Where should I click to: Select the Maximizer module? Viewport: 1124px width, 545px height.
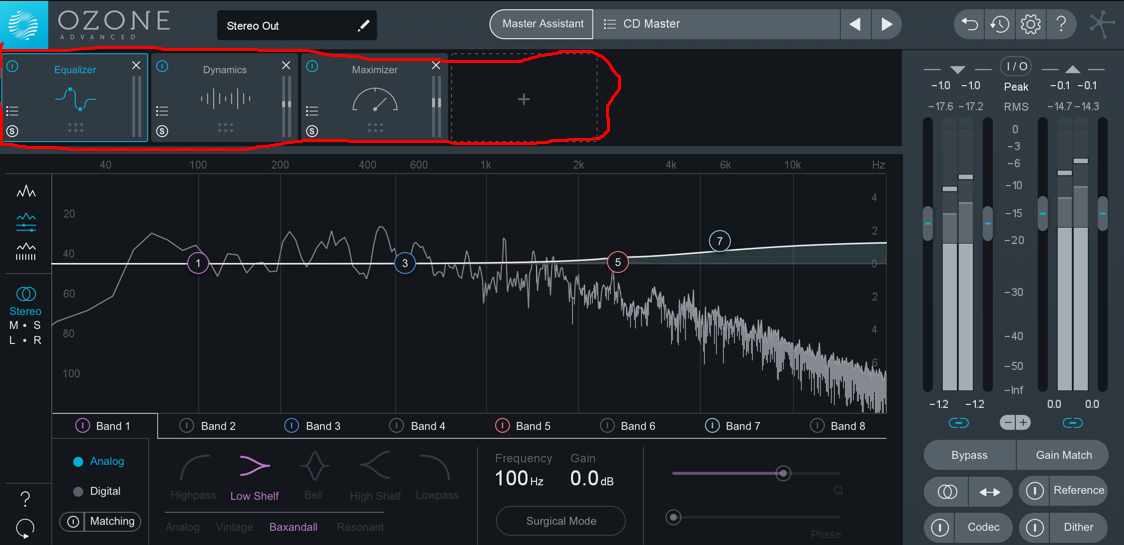pyautogui.click(x=374, y=98)
